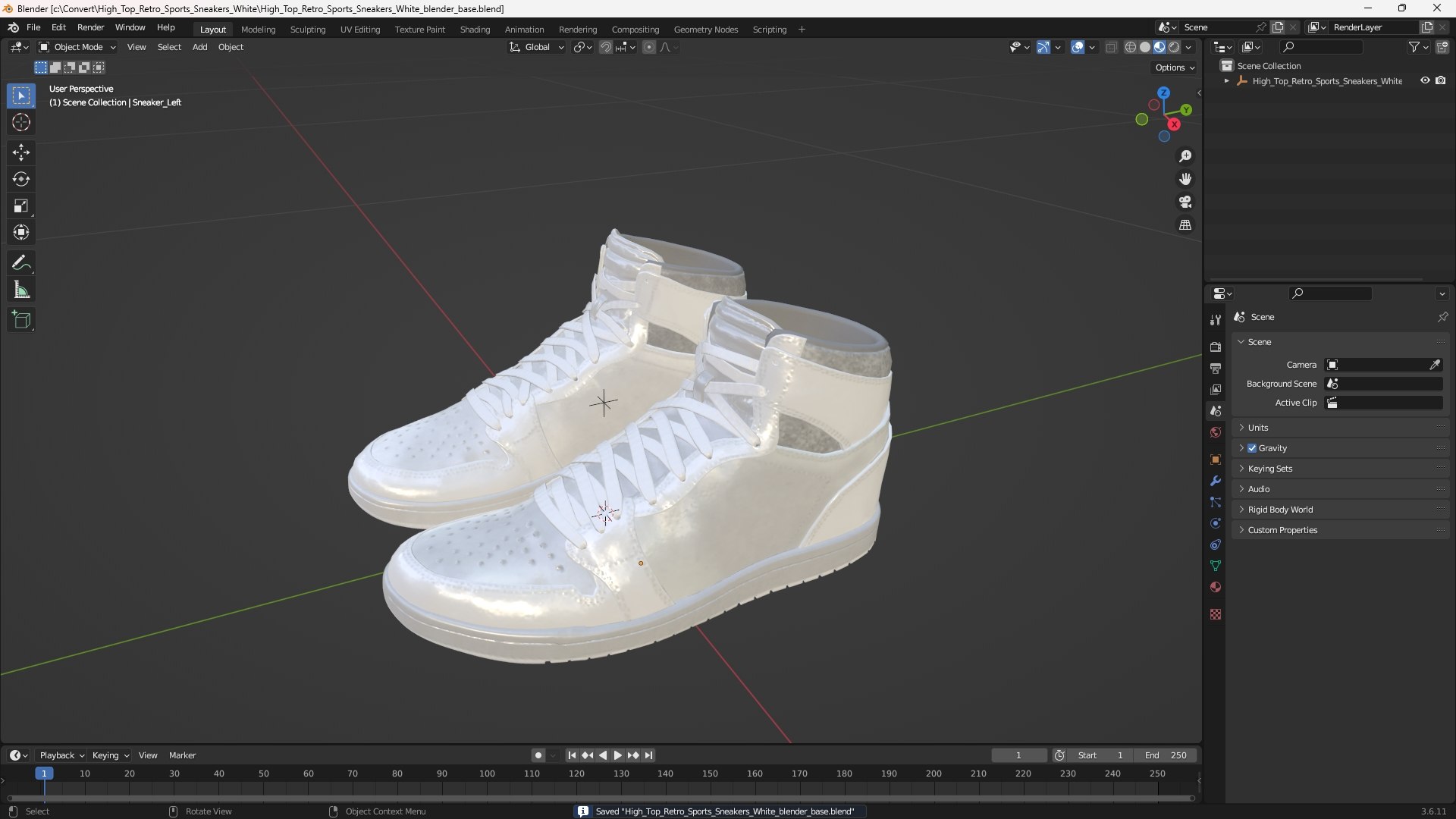
Task: Expand High_Top_Retro_Sports_Sneakers_White collection tree
Action: tap(1227, 81)
